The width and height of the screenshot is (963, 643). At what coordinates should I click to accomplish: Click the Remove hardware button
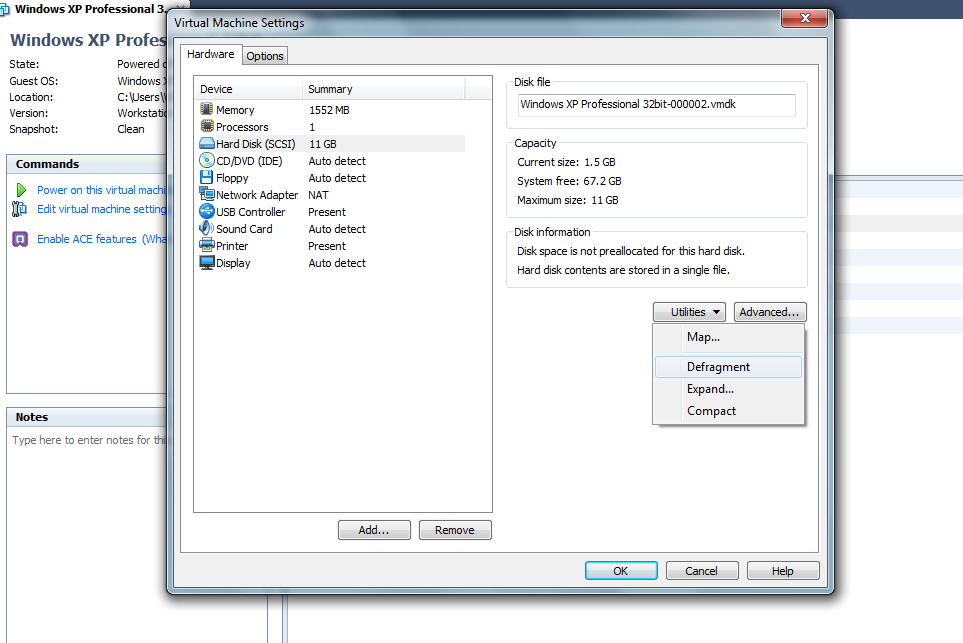coord(455,530)
